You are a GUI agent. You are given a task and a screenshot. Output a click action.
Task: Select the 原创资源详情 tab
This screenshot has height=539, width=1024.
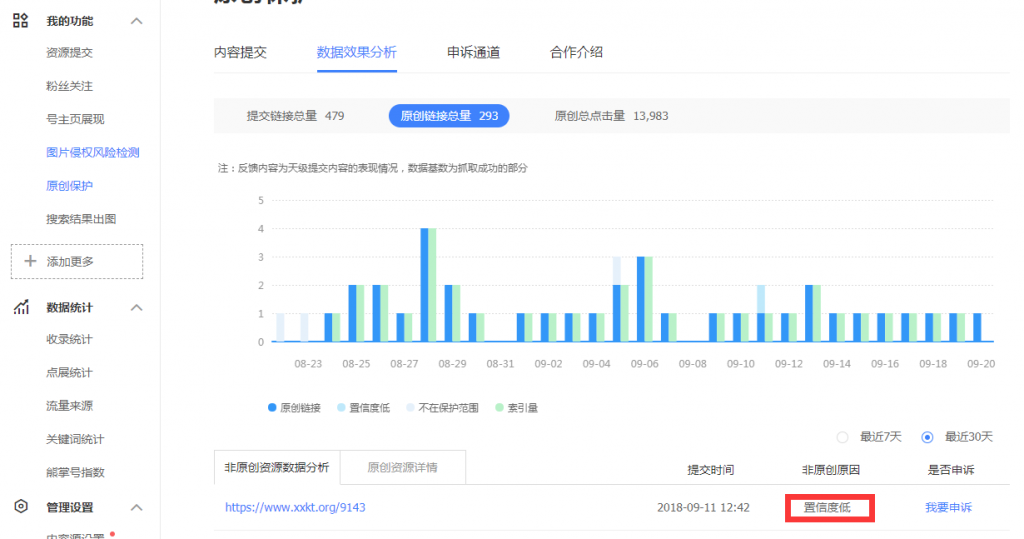point(402,467)
